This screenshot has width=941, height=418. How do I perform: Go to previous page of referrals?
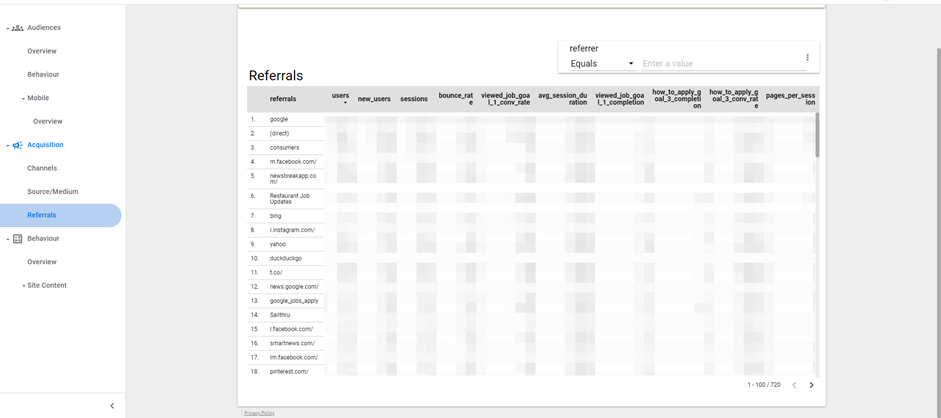794,385
